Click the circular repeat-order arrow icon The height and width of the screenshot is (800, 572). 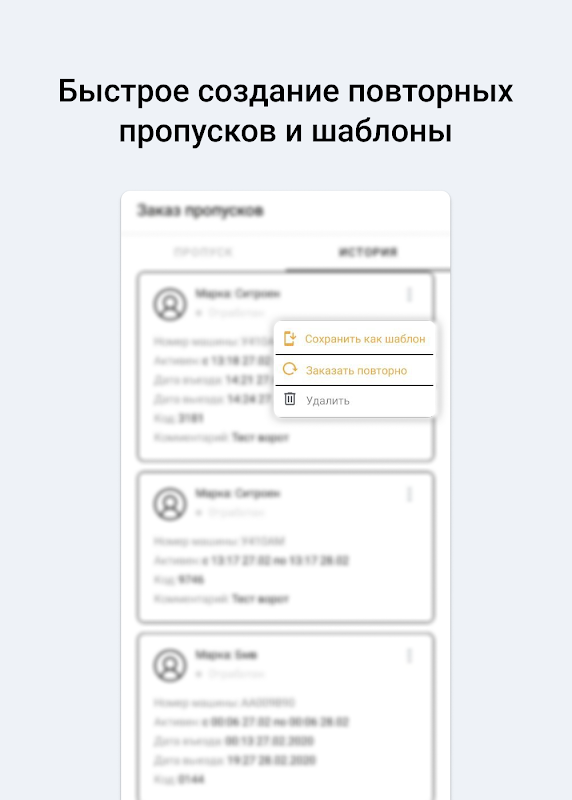point(290,369)
